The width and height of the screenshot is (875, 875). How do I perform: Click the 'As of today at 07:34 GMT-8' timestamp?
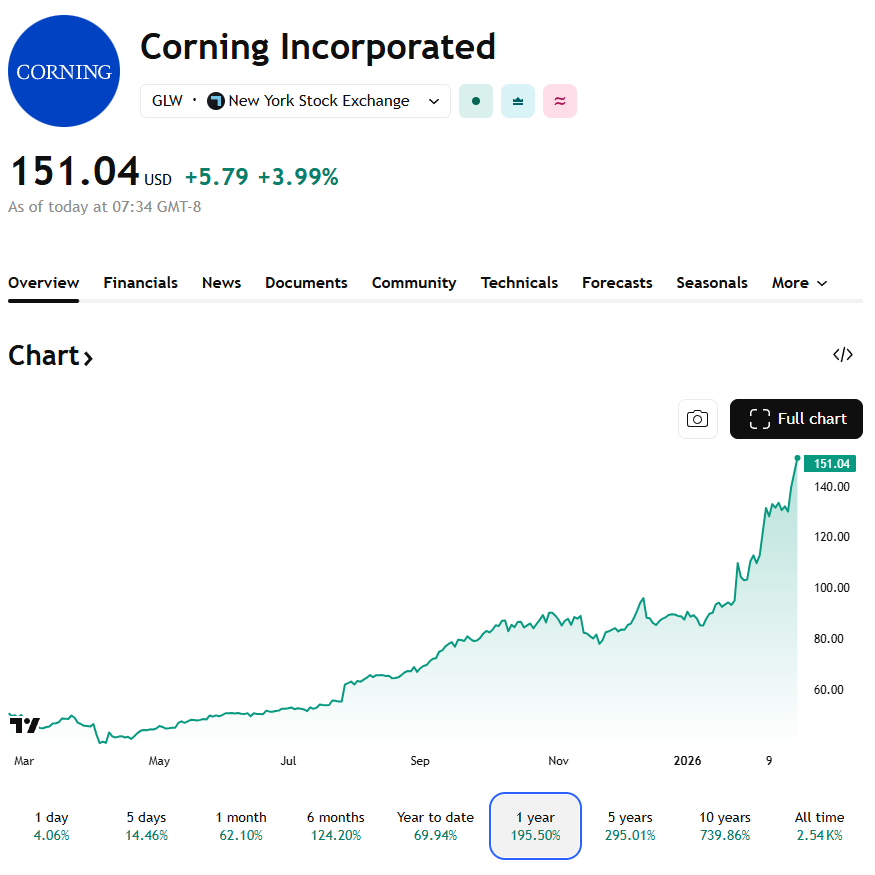coord(104,207)
